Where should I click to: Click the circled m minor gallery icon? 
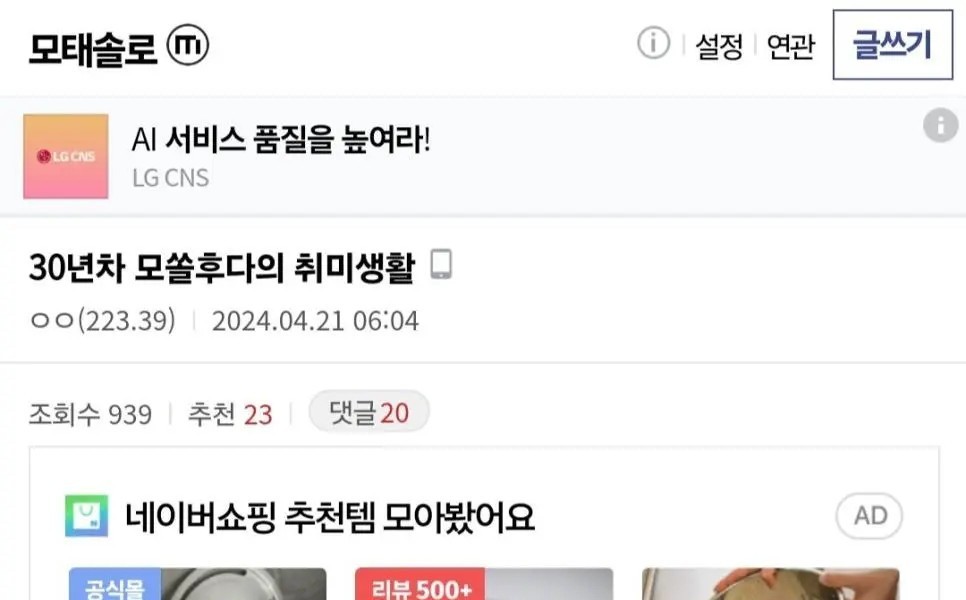189,45
